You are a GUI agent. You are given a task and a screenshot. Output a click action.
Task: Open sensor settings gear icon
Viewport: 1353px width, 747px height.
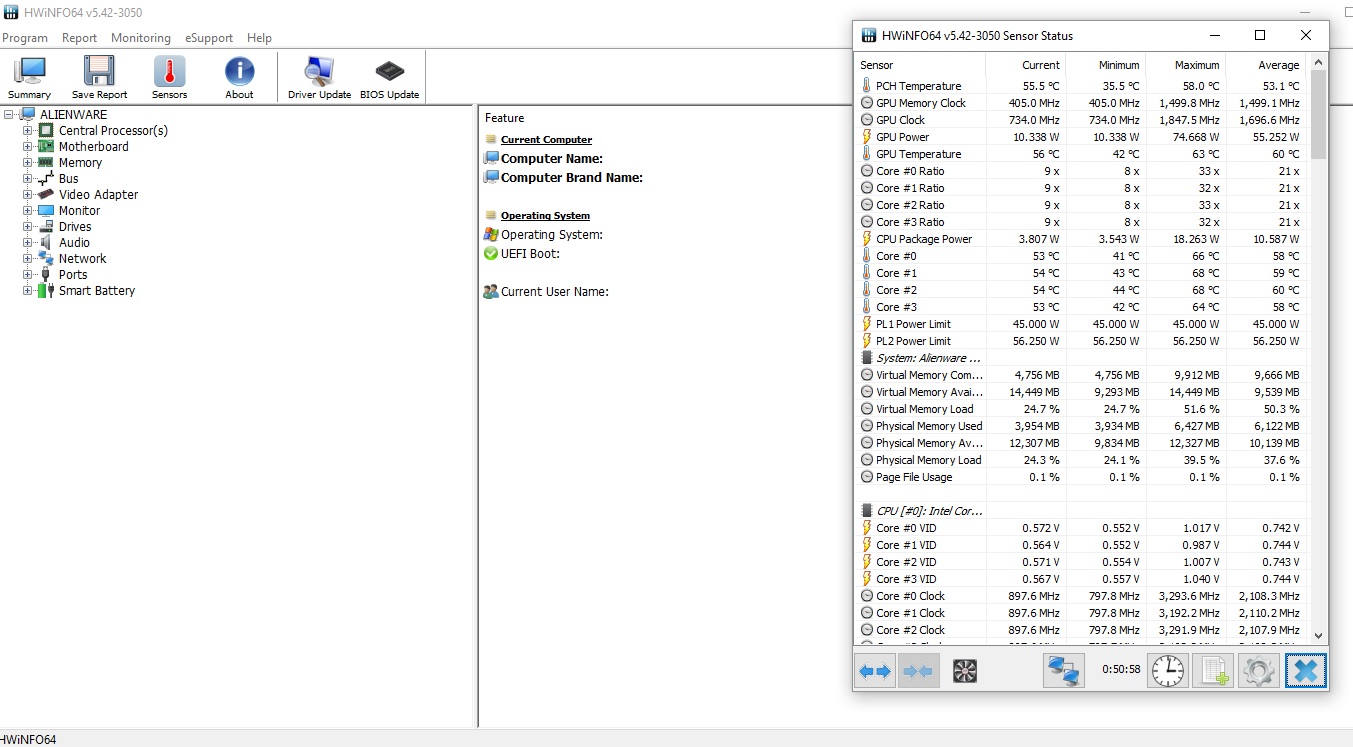[x=1259, y=671]
